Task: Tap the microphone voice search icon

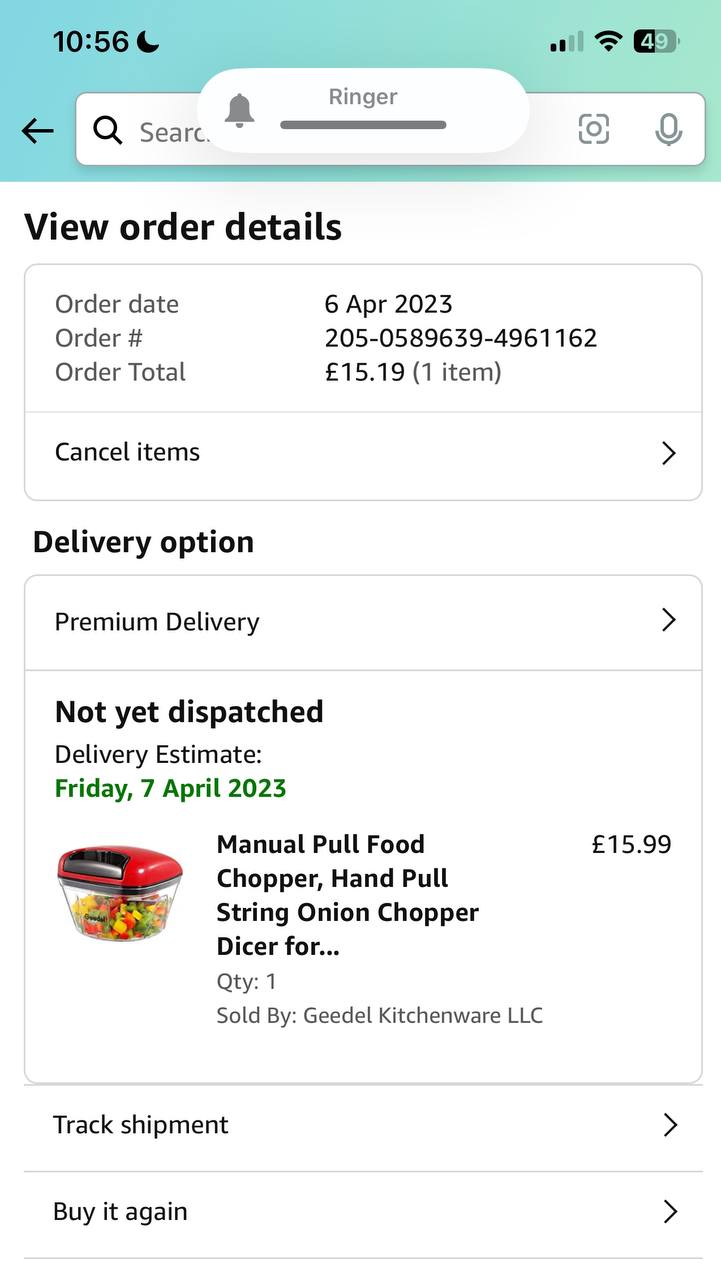Action: pos(668,129)
